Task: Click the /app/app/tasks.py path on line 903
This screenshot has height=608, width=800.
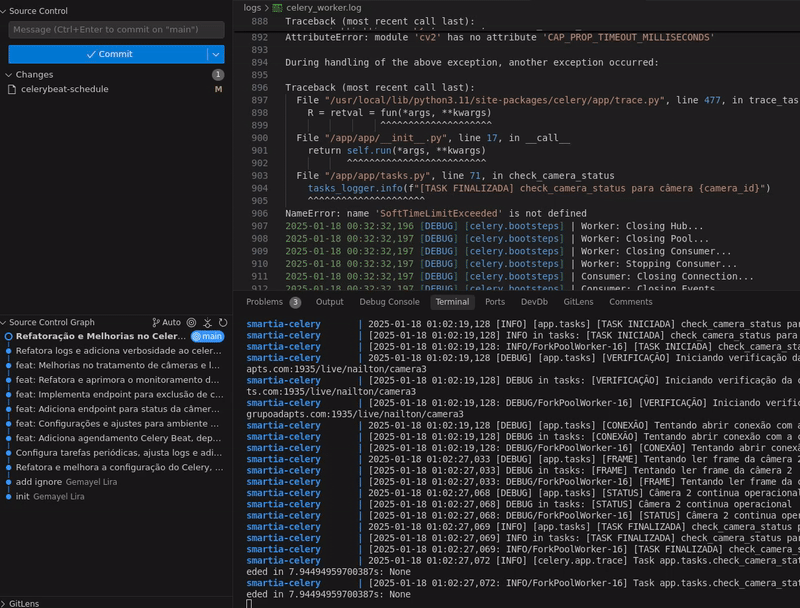Action: point(378,176)
